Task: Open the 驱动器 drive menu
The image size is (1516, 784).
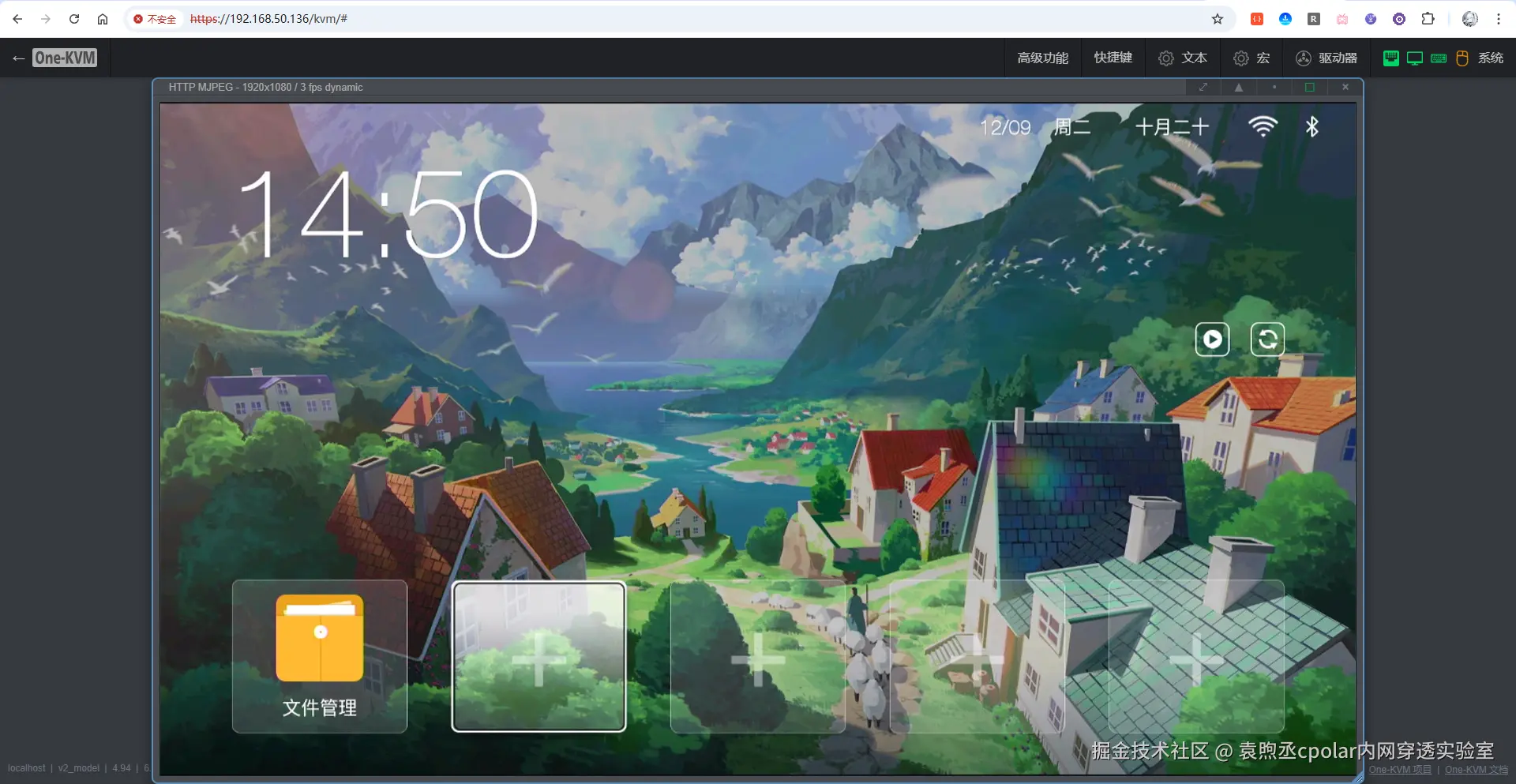Action: click(1326, 58)
